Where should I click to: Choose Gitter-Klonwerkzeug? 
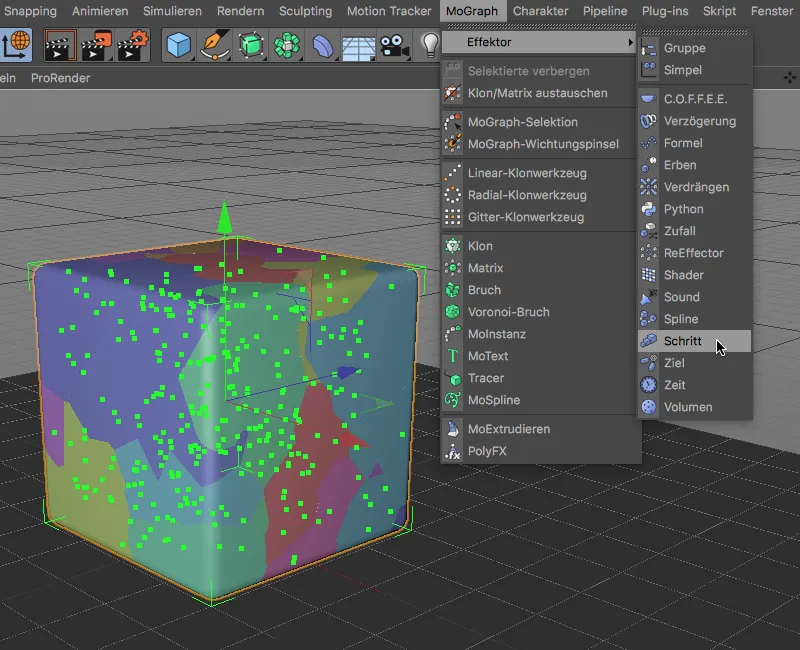[539, 217]
